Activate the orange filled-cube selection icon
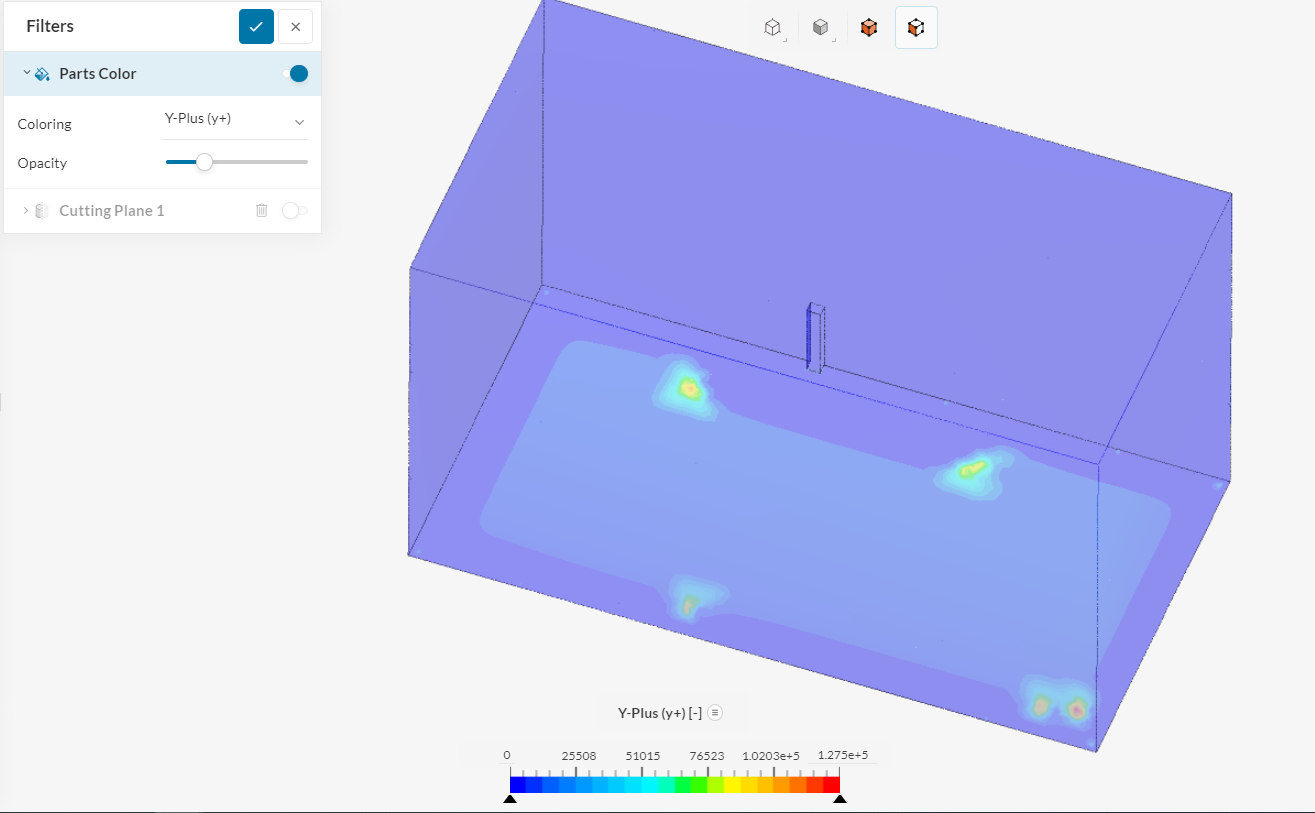1315x813 pixels. [x=869, y=28]
